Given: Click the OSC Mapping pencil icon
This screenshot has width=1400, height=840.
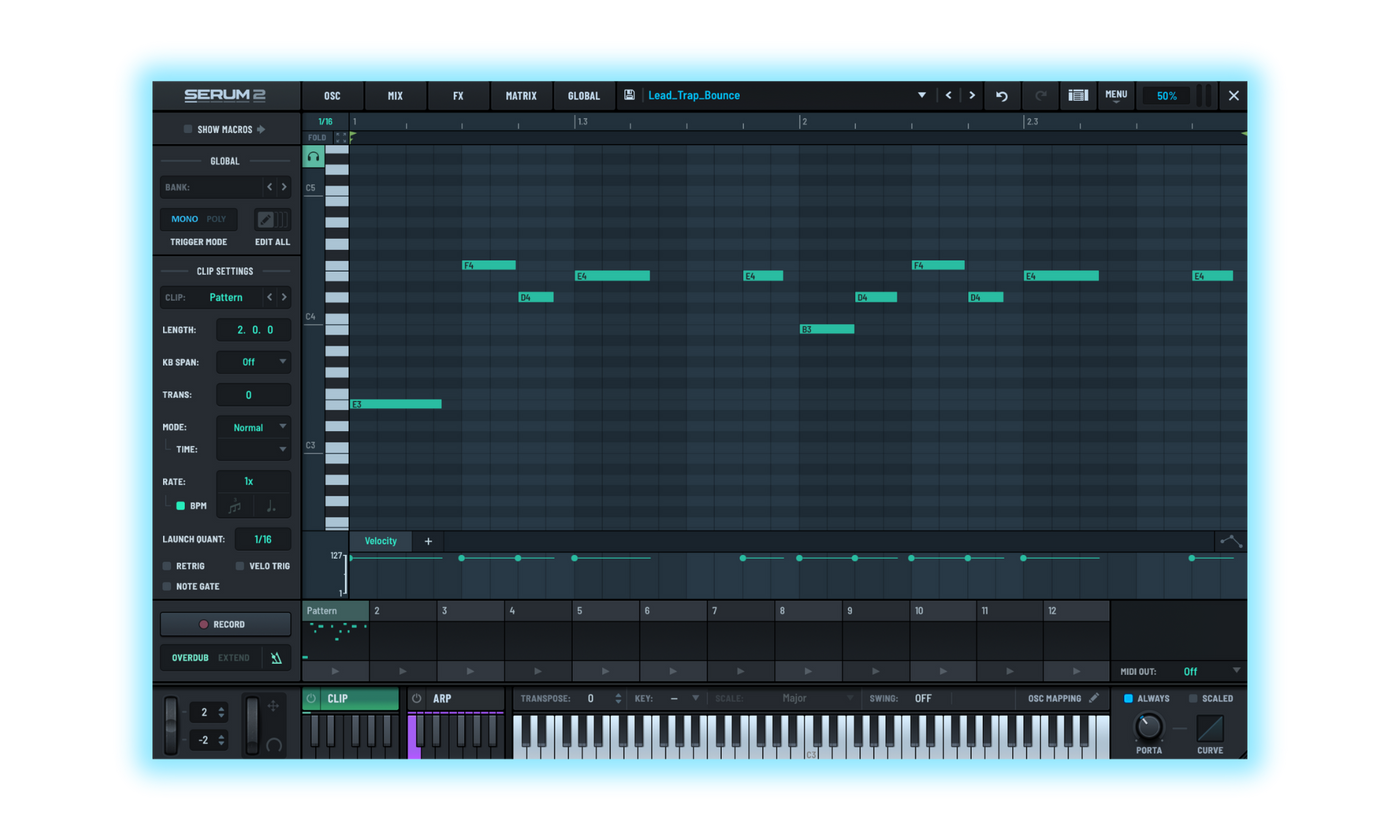Looking at the screenshot, I should click(1094, 698).
